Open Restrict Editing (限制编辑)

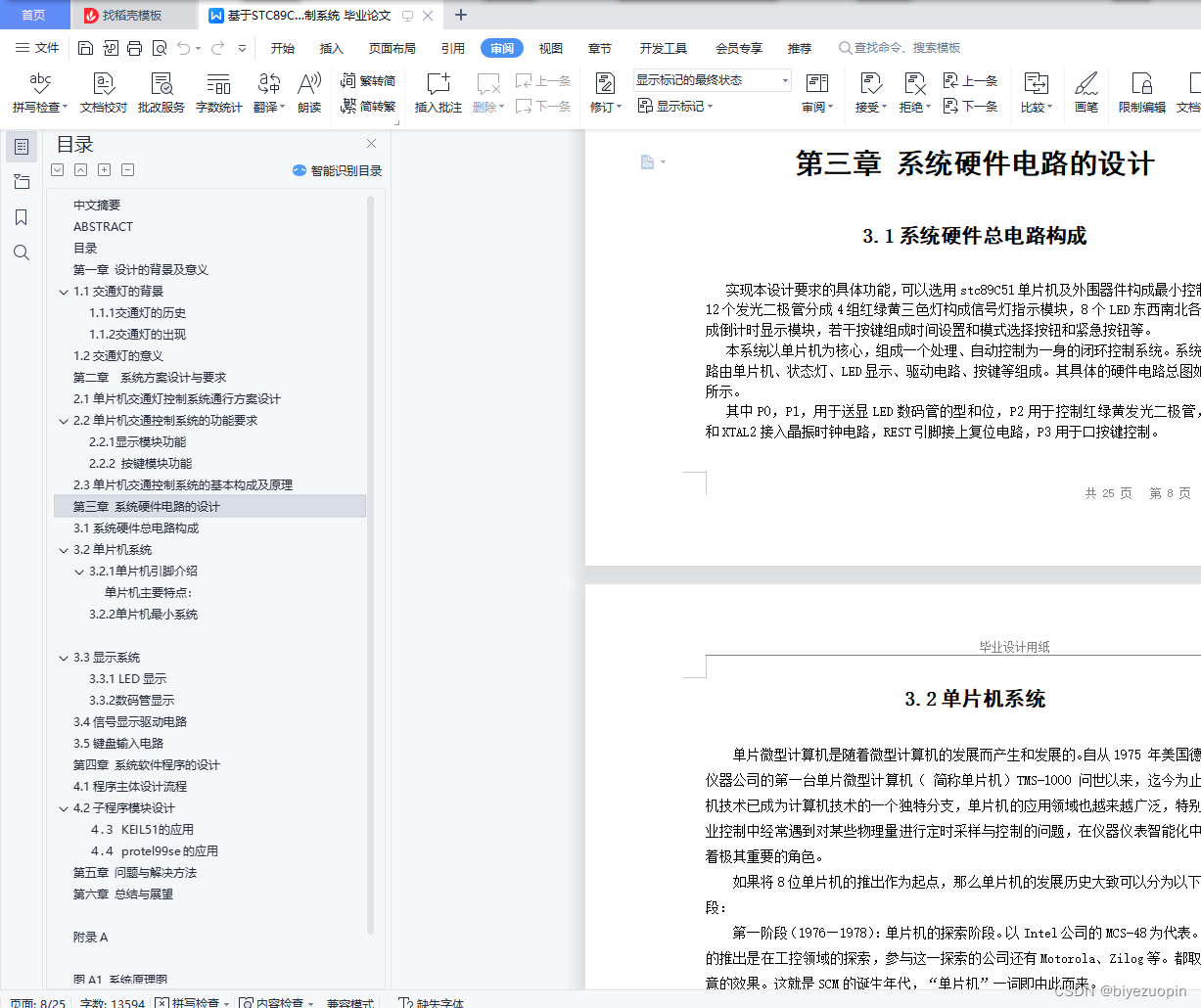(1142, 93)
